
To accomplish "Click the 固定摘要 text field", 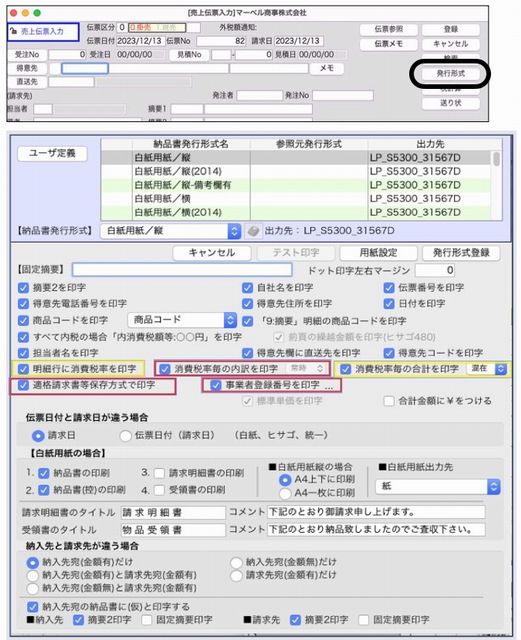I will [x=182, y=270].
